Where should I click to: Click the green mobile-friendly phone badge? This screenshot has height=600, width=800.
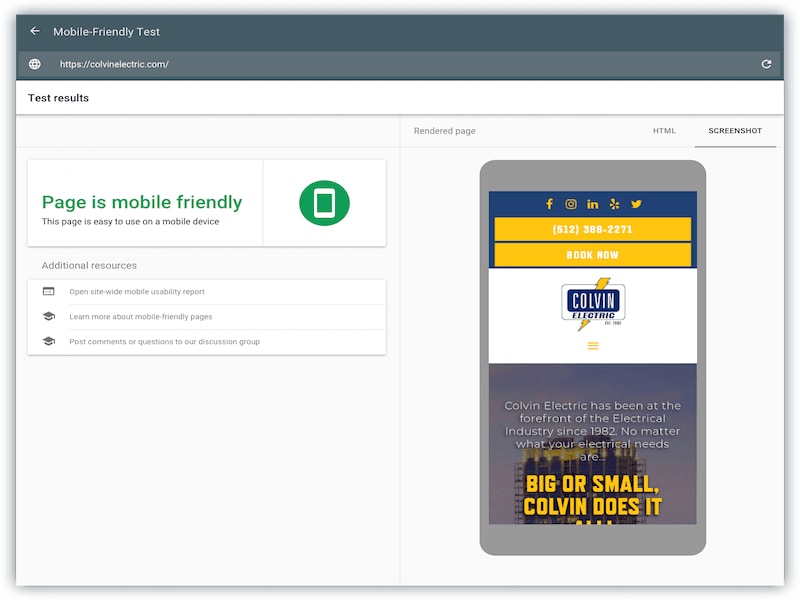(x=323, y=202)
